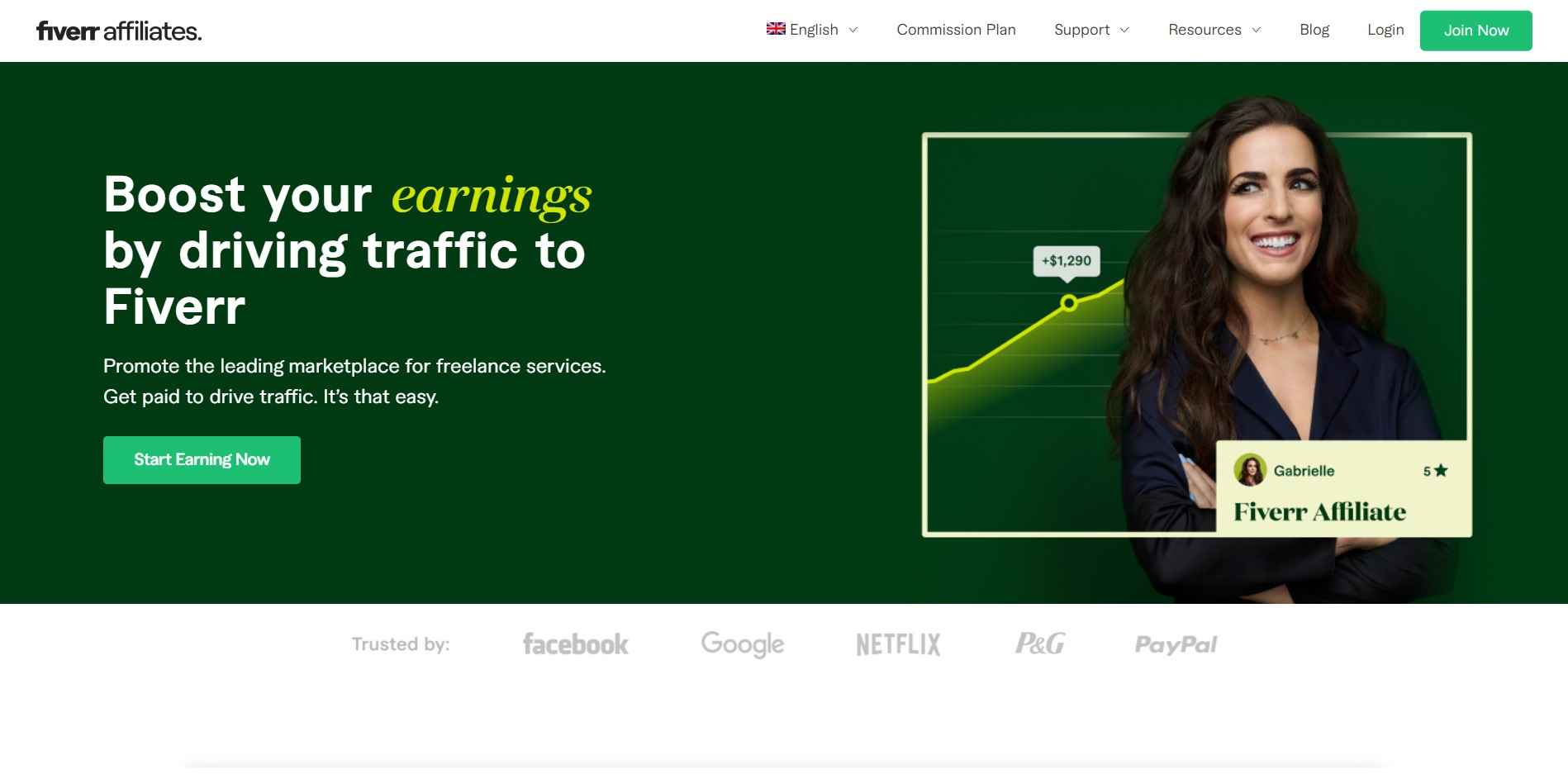The image size is (1568, 779).
Task: Open the Login link
Action: click(x=1385, y=30)
